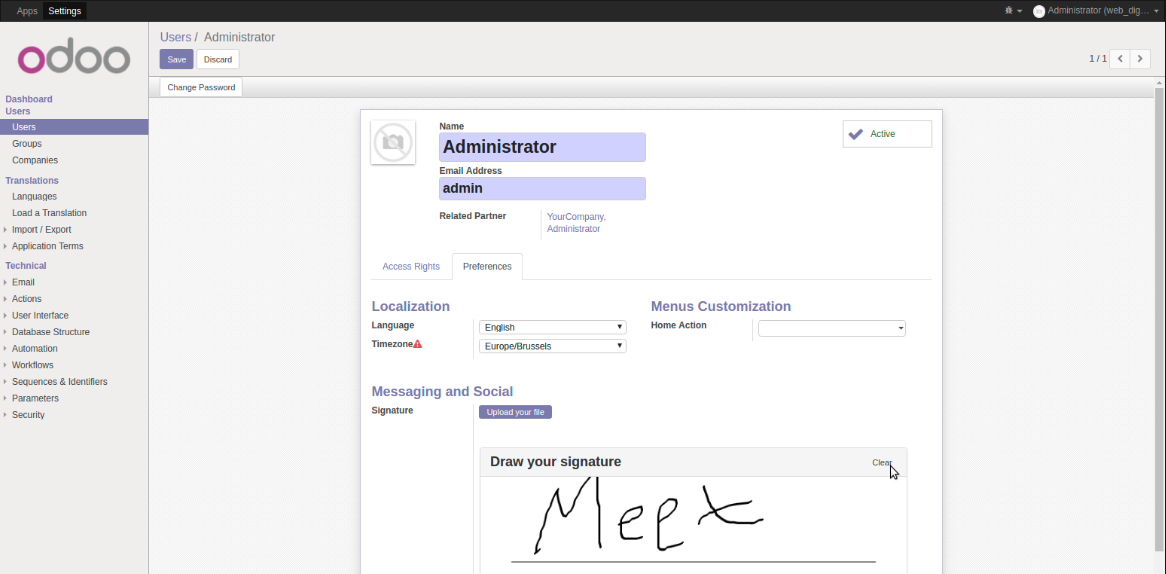Go to previous record arrow
This screenshot has height=574, width=1166.
1120,59
